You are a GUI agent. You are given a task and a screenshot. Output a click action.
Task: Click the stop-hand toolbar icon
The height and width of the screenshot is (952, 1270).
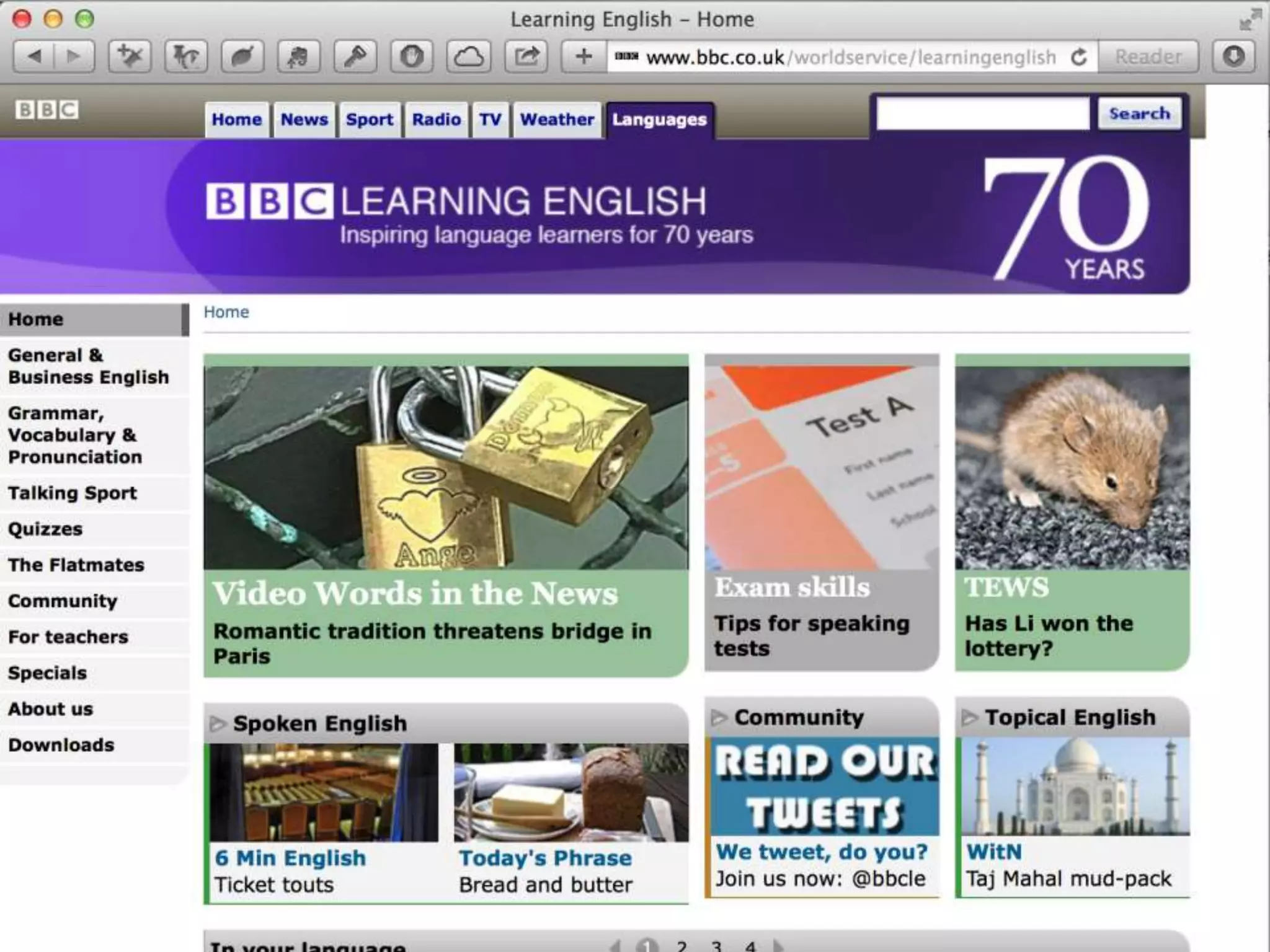[412, 57]
